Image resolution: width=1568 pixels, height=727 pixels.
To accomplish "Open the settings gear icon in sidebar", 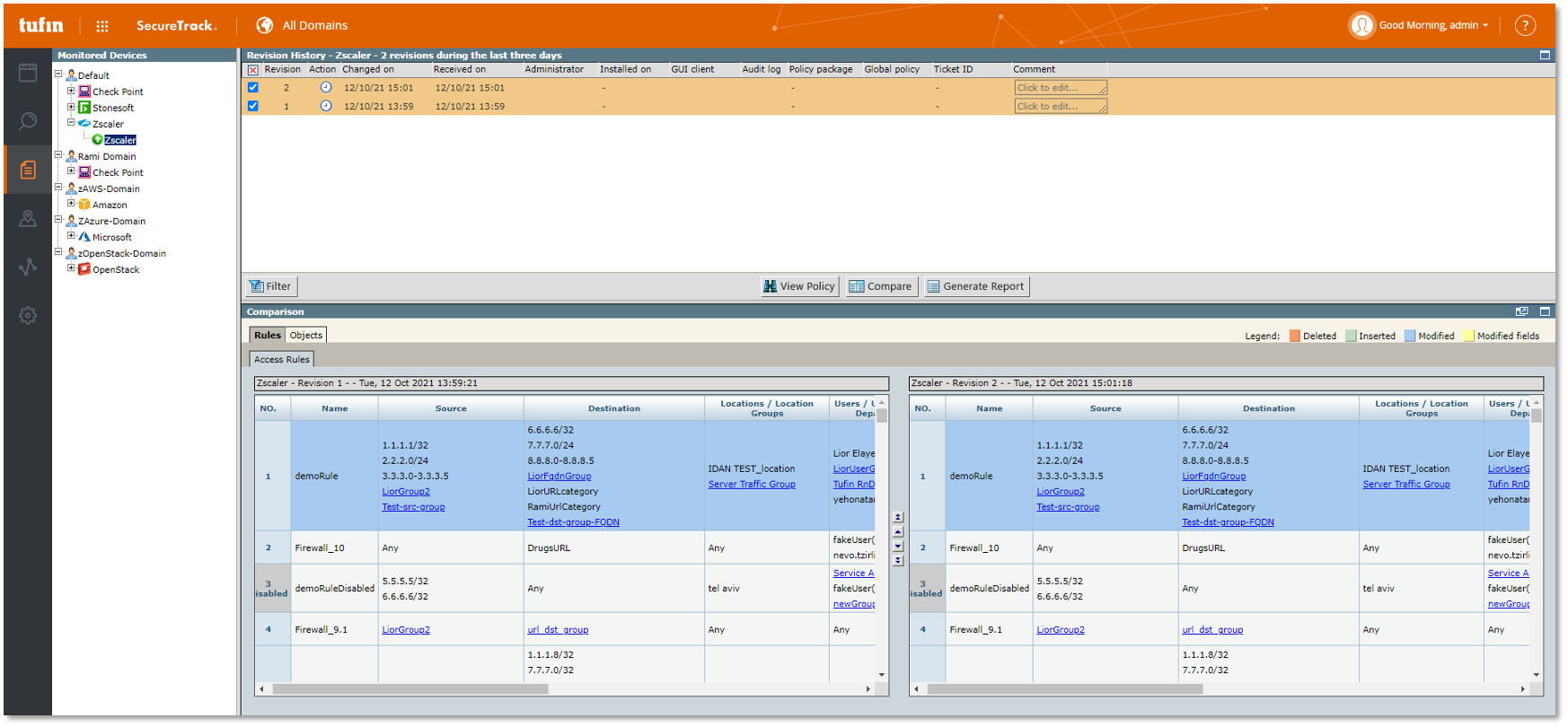I will point(28,315).
